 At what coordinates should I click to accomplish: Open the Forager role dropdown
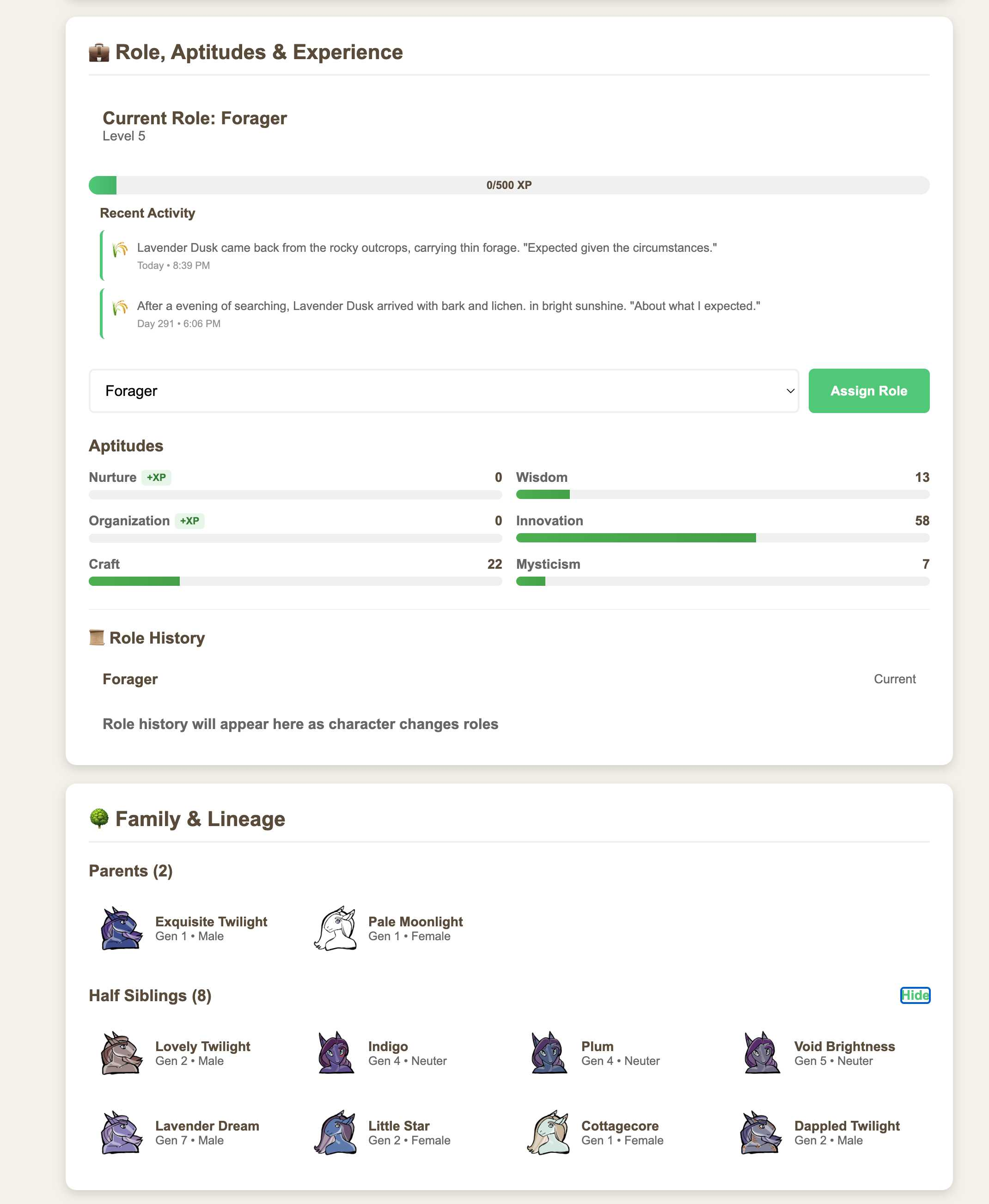click(444, 391)
